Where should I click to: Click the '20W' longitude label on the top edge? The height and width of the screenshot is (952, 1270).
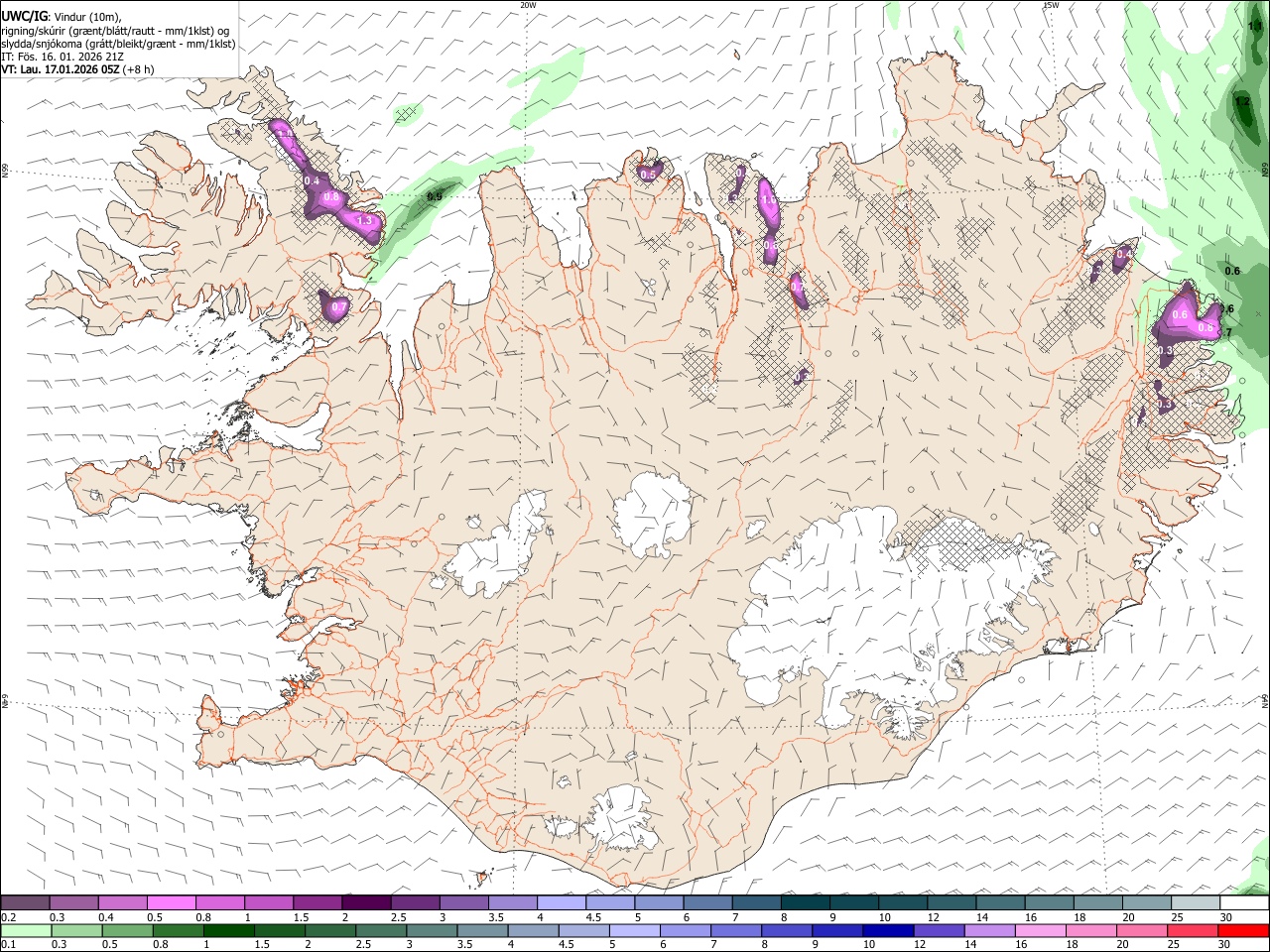[529, 5]
